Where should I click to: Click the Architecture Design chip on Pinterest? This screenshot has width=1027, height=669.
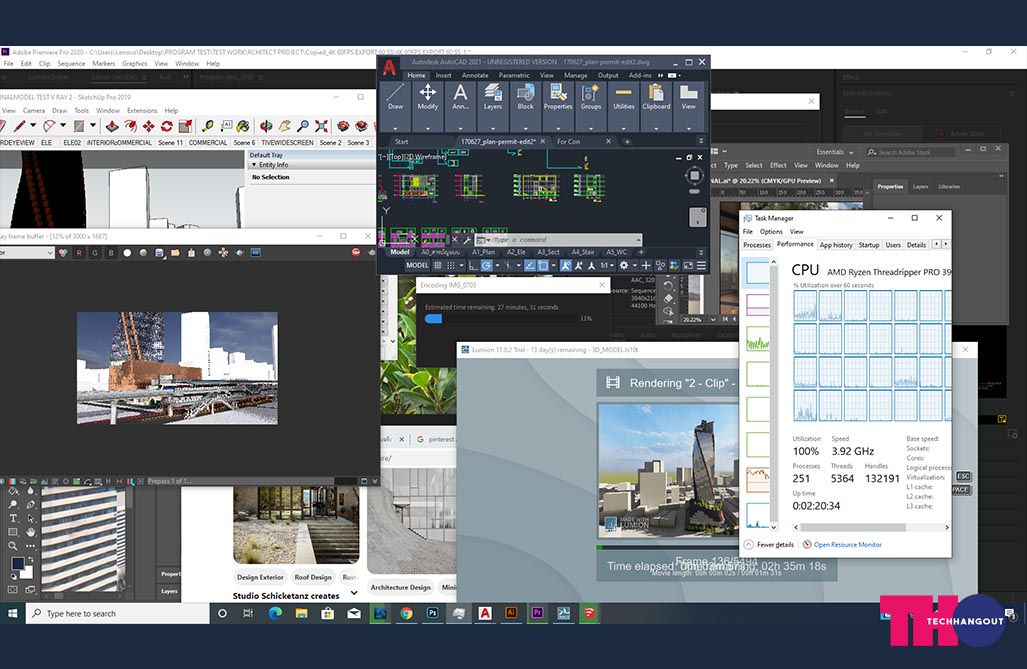pos(400,587)
